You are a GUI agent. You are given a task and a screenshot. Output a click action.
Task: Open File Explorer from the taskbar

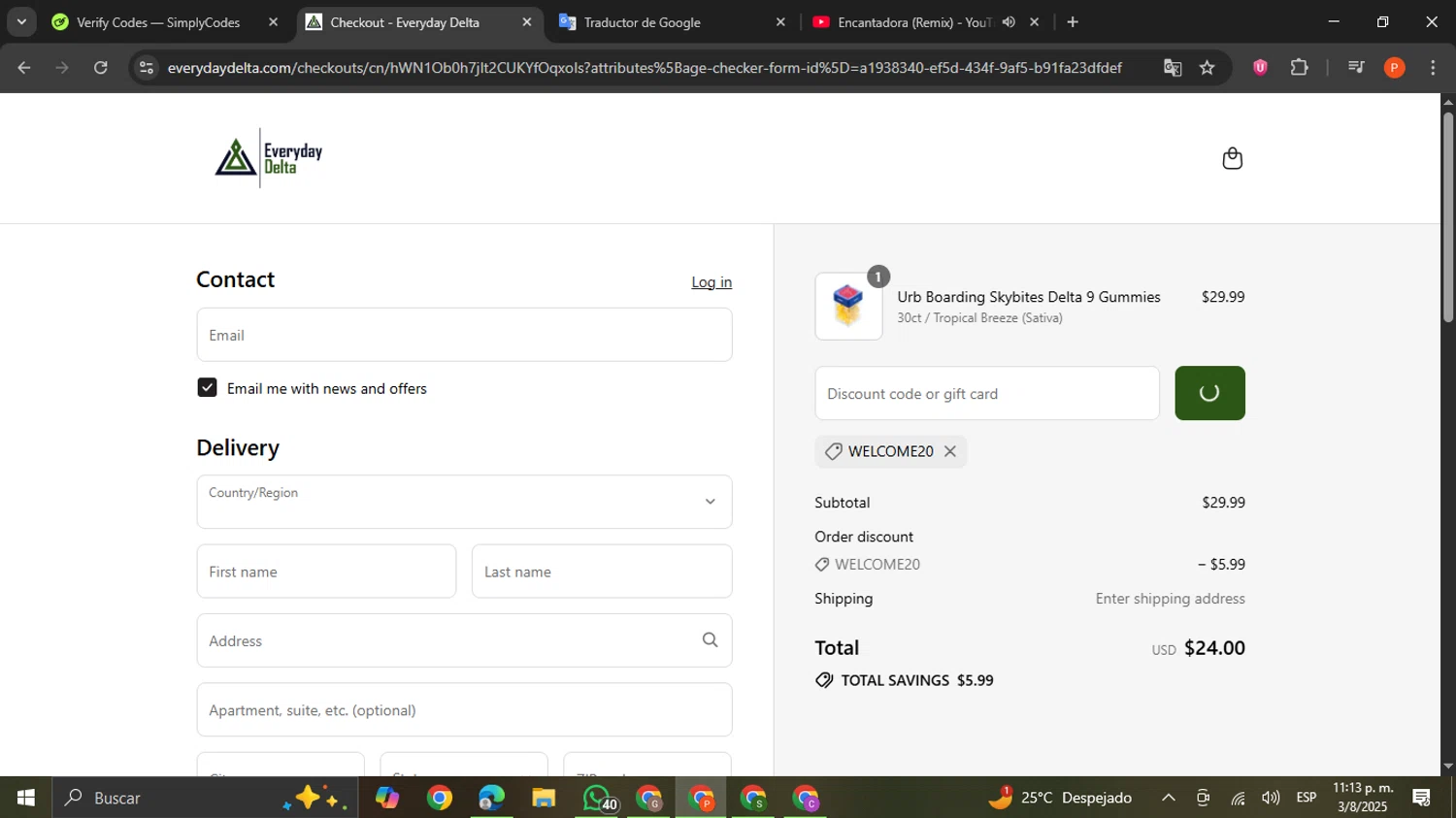click(x=544, y=798)
